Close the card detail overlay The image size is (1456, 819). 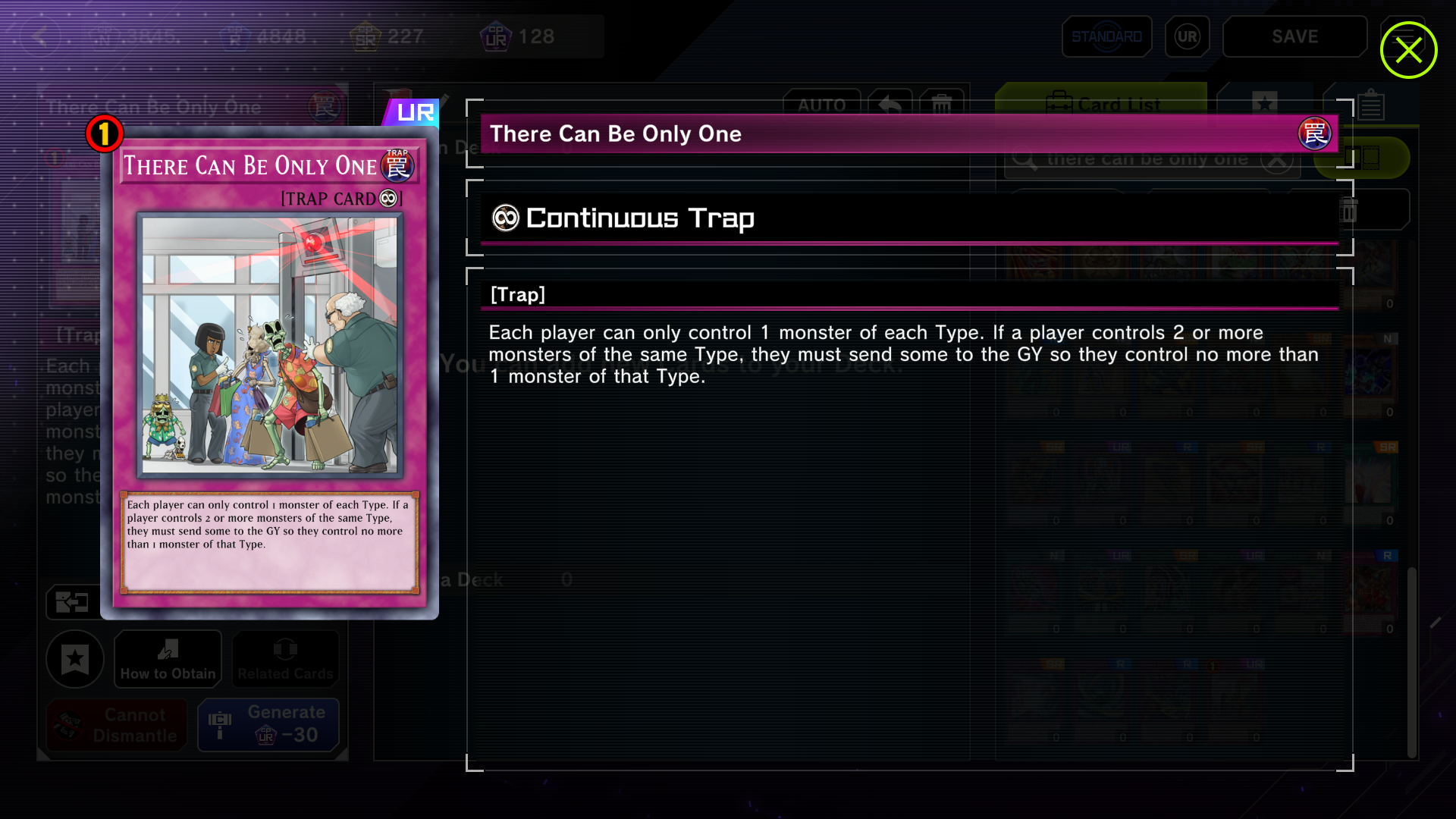[x=1408, y=50]
